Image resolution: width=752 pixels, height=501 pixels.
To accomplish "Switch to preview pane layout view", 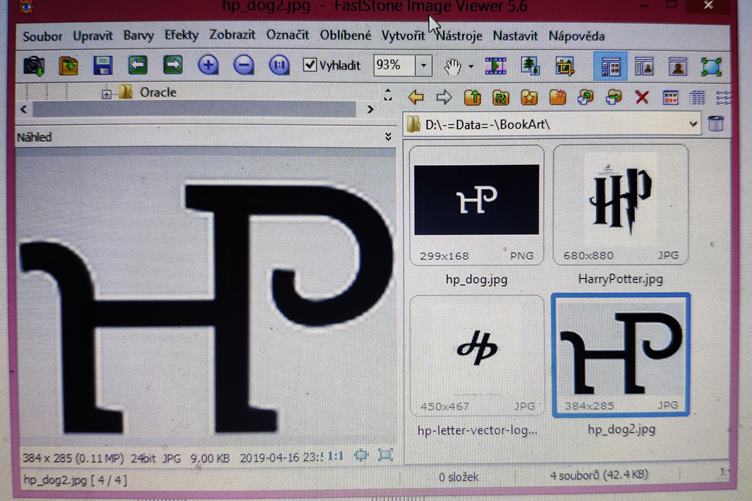I will (x=644, y=67).
